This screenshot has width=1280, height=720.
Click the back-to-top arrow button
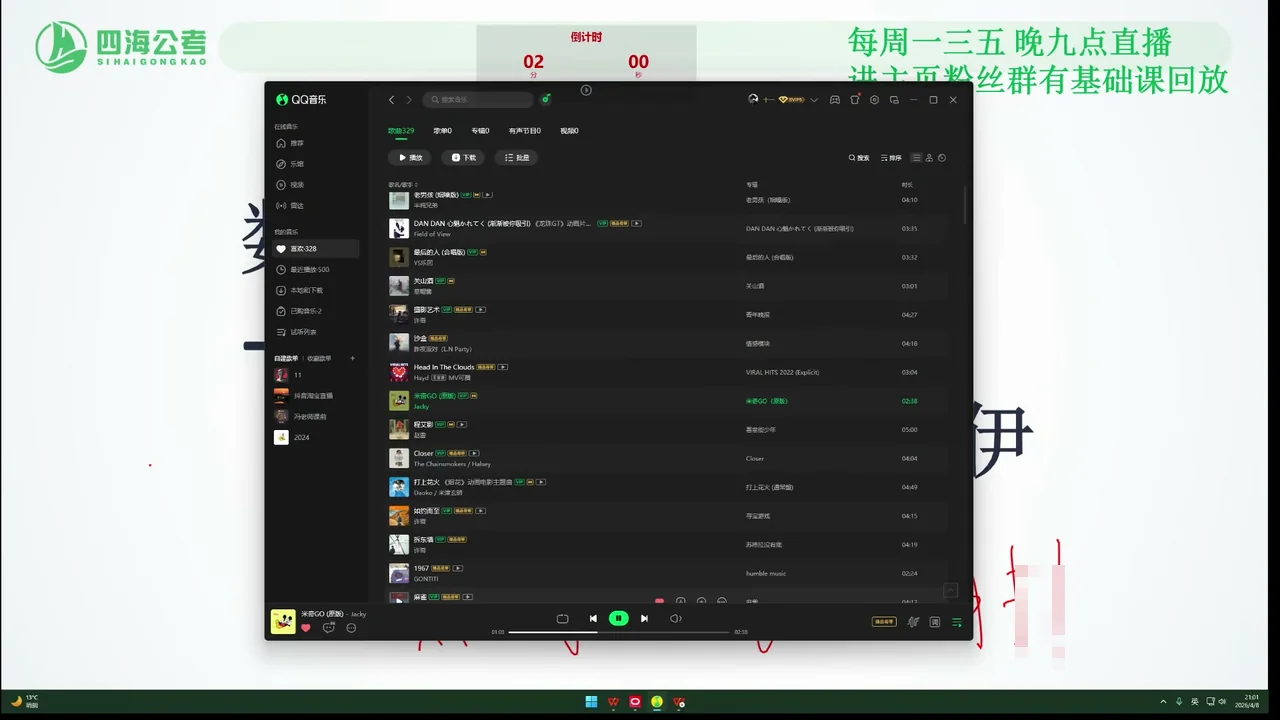[951, 590]
